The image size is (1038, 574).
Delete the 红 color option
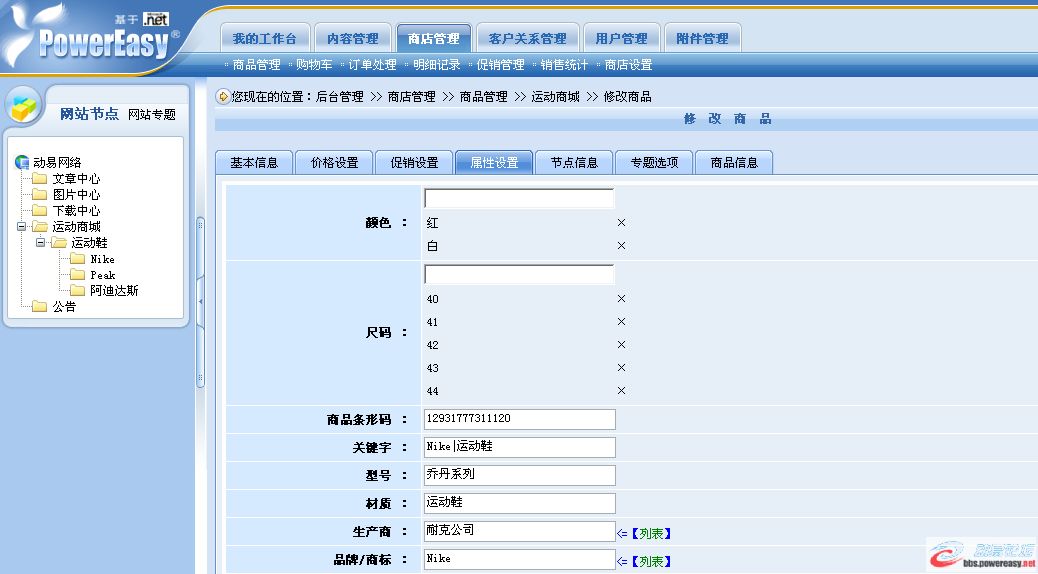pos(621,223)
